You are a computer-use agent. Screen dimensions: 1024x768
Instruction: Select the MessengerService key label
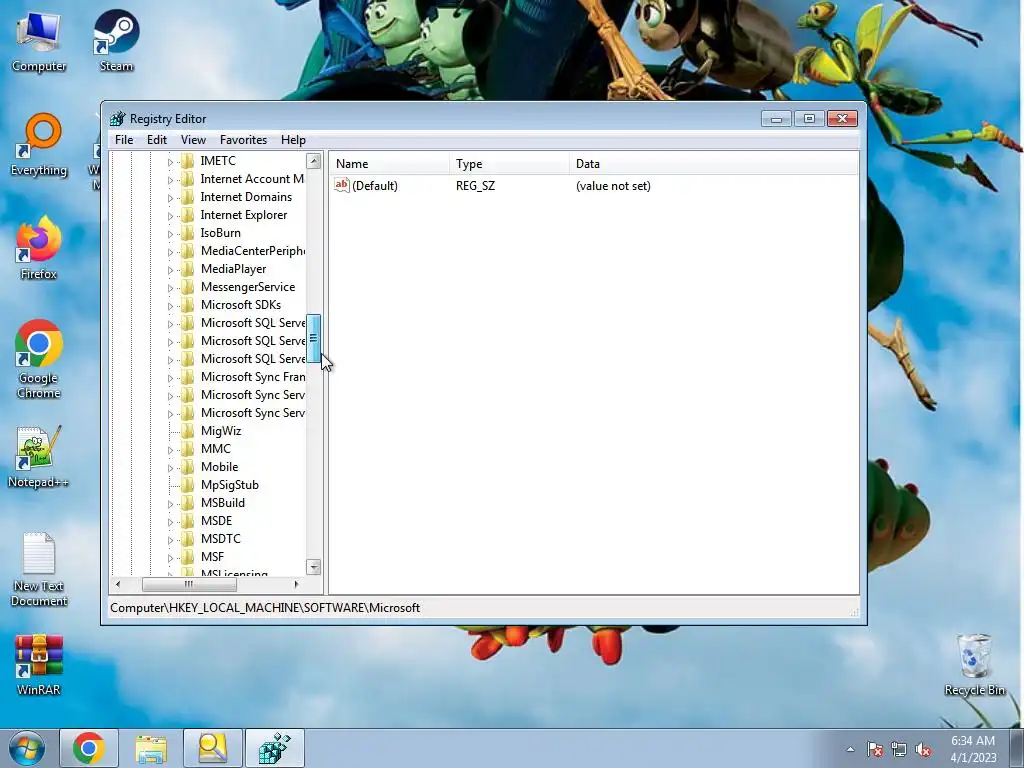point(248,287)
